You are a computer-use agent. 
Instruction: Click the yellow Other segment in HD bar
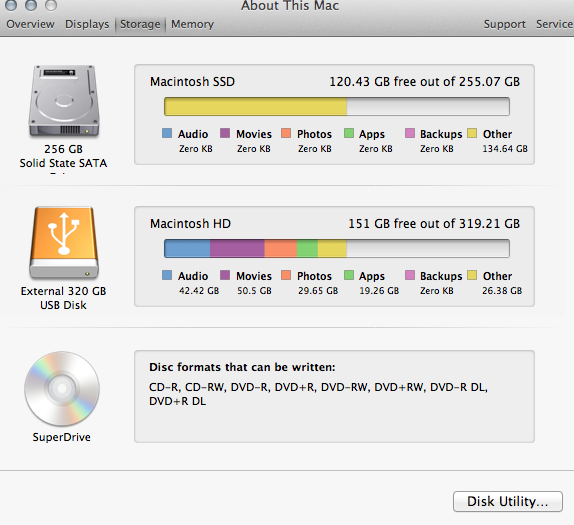(x=332, y=249)
